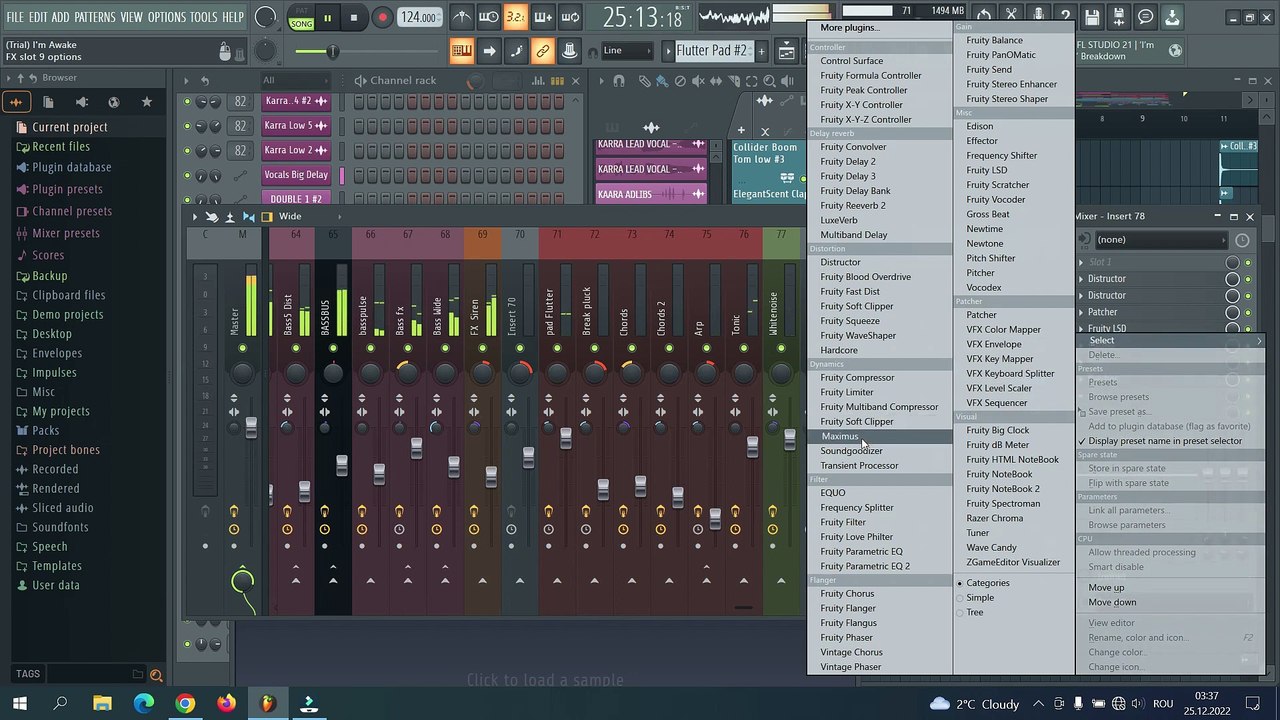1280x720 pixels.
Task: Open Windows Start menu
Action: 19,704
